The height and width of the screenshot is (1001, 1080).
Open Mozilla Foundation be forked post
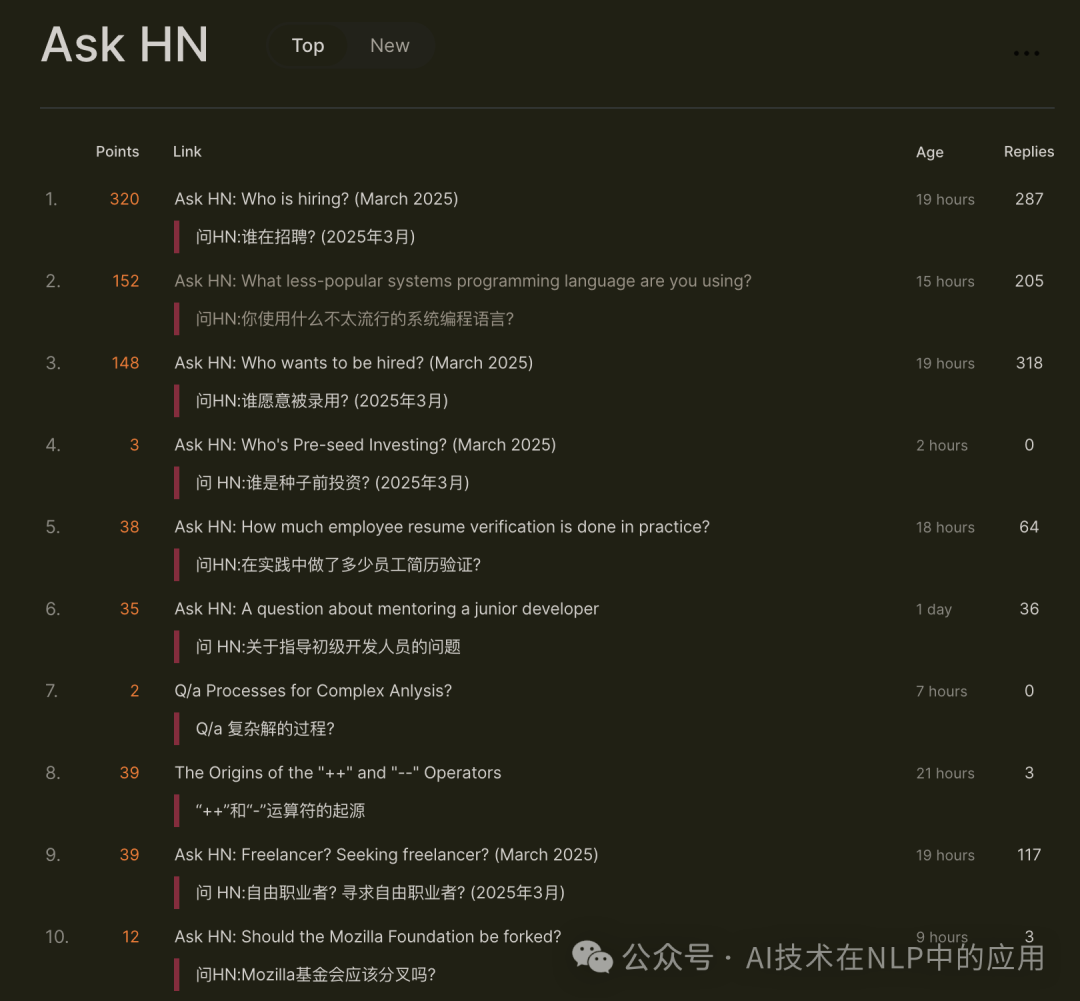367,937
